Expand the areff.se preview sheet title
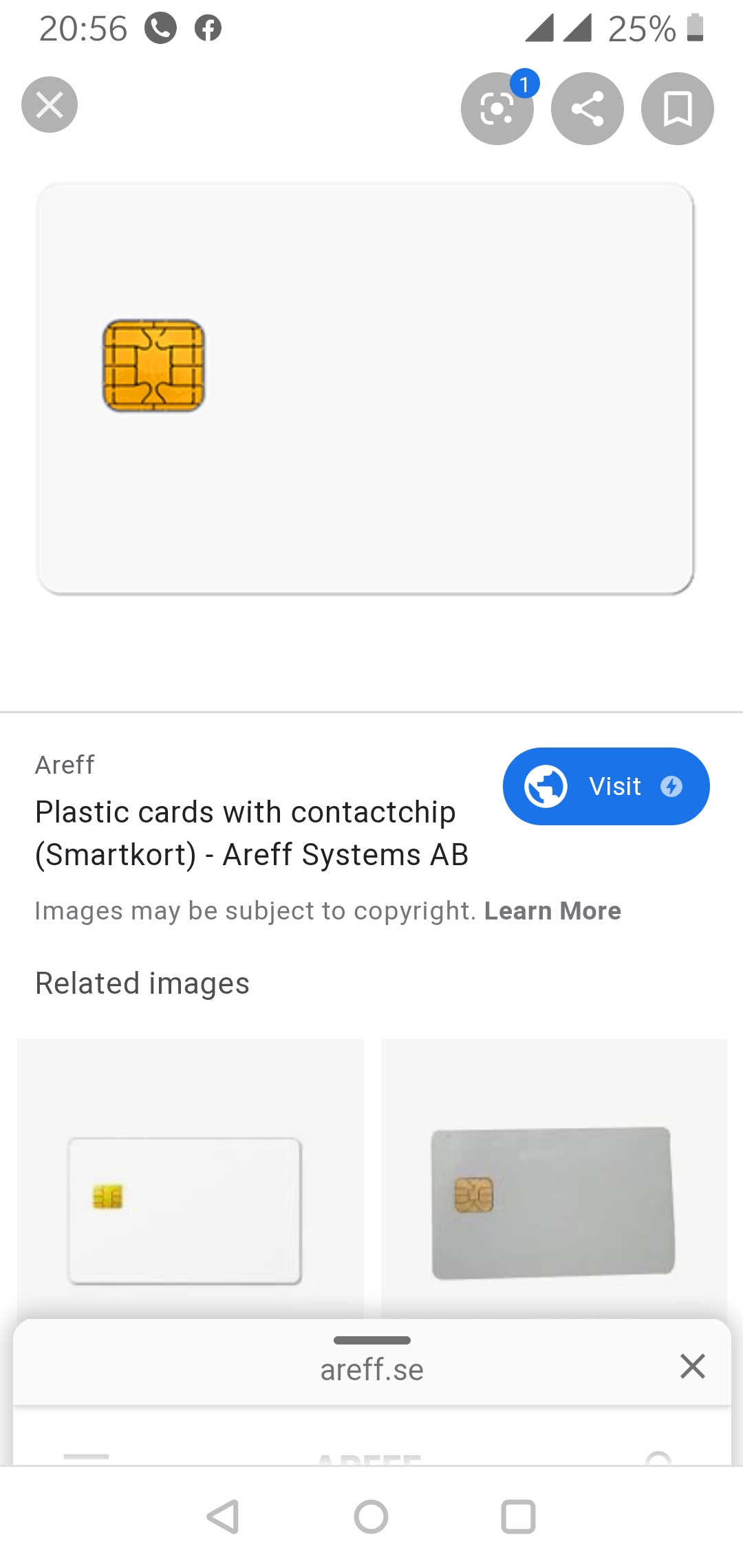743x1568 pixels. point(371,1370)
